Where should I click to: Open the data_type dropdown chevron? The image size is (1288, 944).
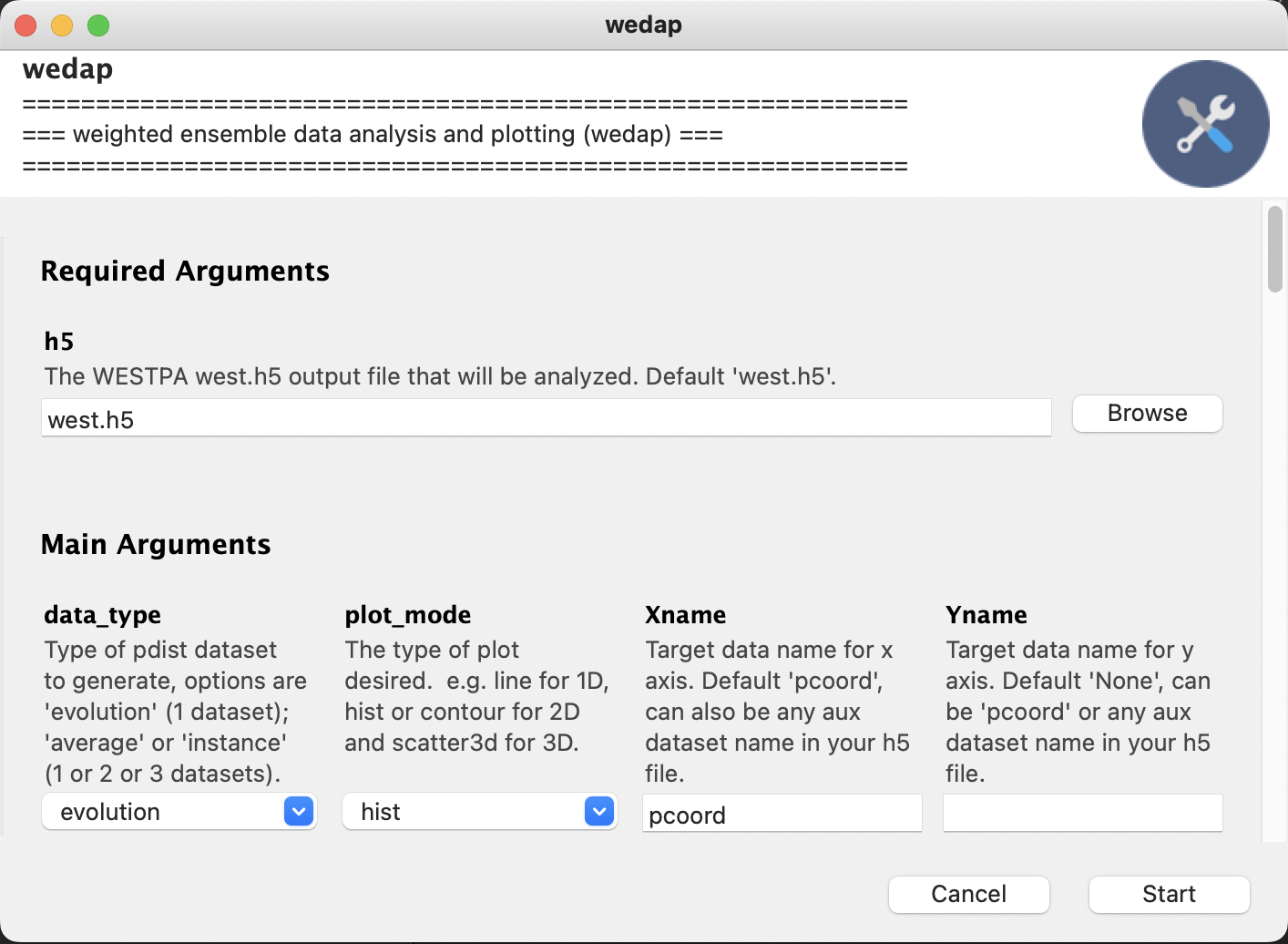(298, 811)
